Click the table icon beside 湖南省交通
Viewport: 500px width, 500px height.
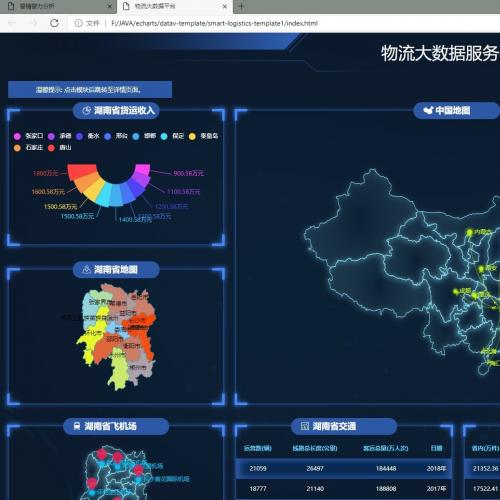point(305,426)
